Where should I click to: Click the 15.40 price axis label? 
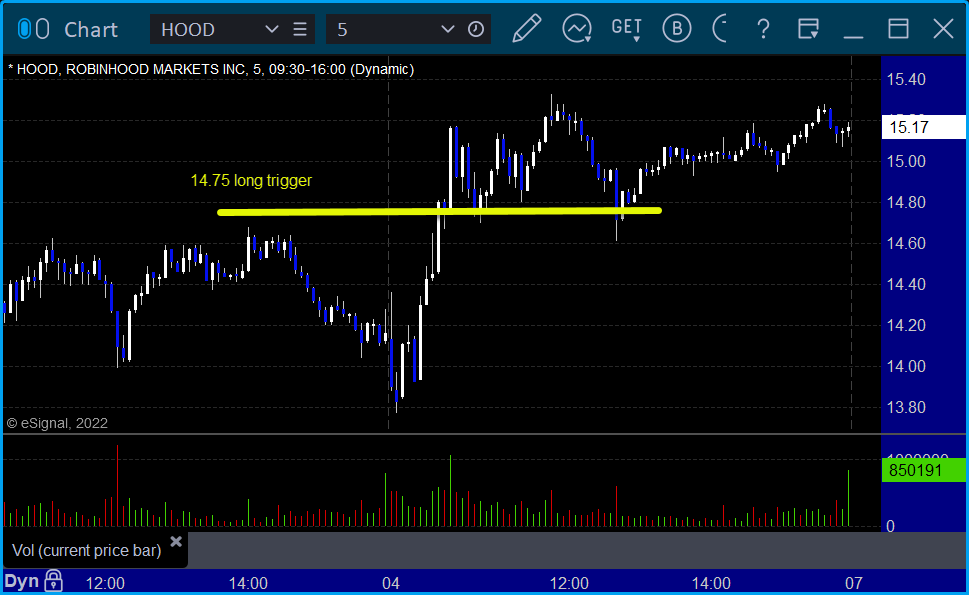click(x=906, y=79)
